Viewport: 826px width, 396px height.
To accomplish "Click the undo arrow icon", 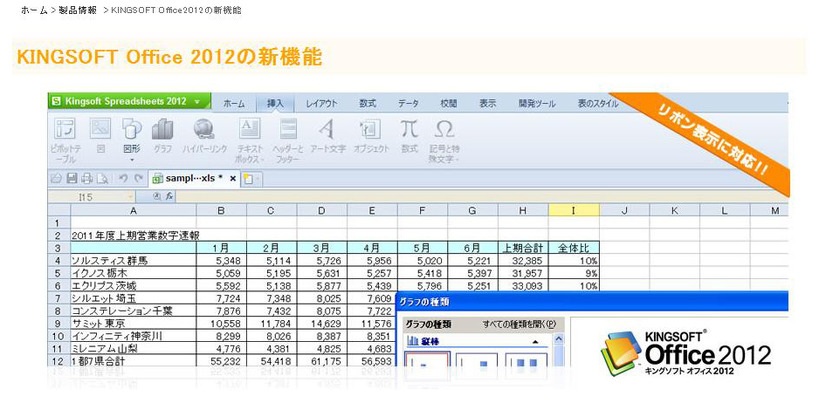I will [x=123, y=179].
